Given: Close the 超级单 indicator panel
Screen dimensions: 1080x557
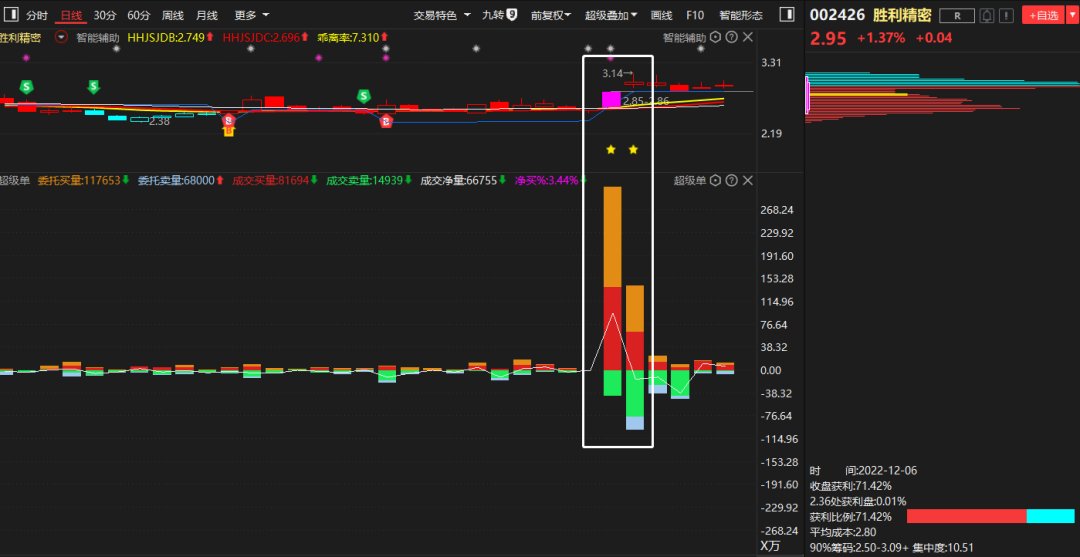Looking at the screenshot, I should [748, 180].
